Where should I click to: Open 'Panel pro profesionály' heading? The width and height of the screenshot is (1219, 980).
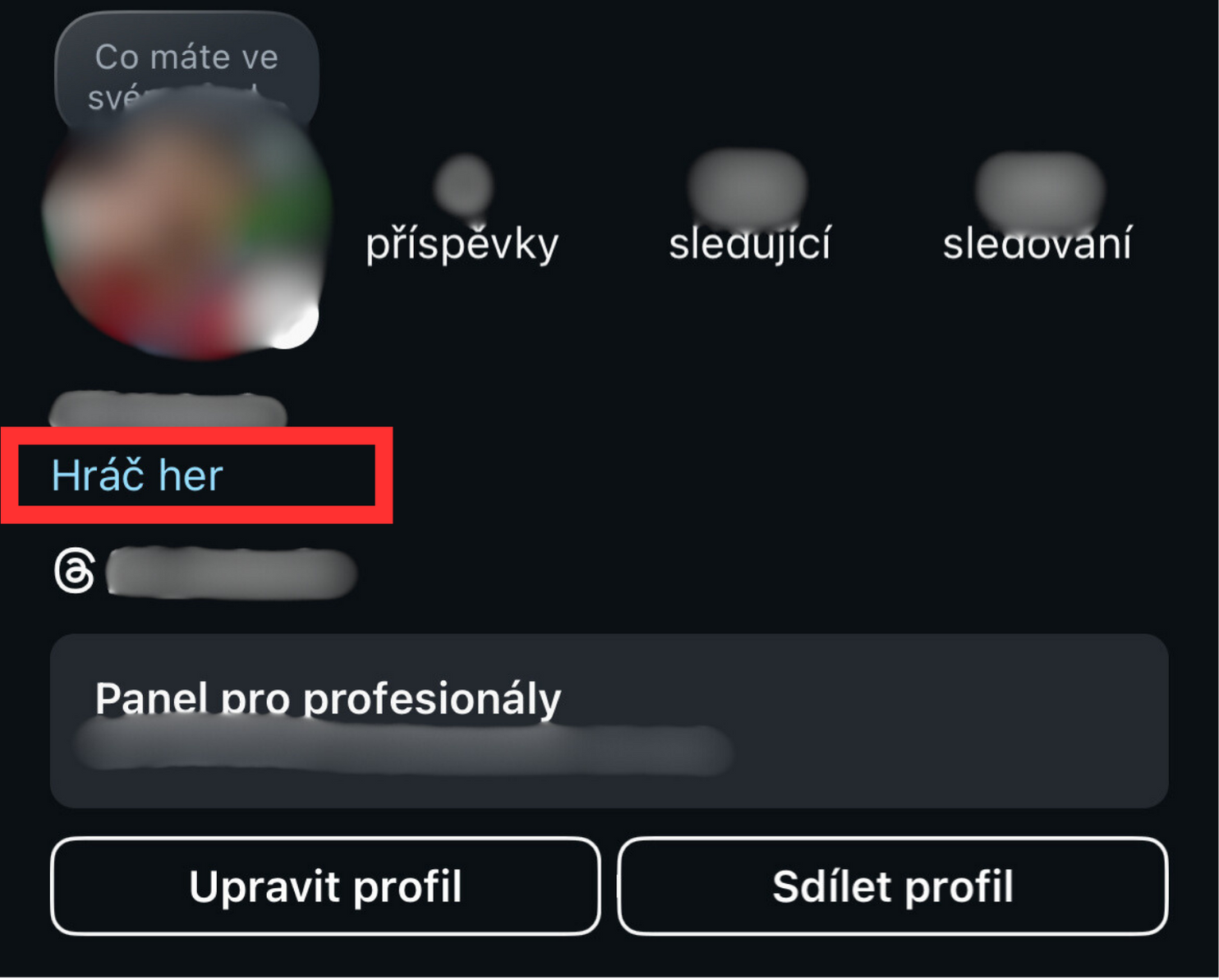(x=328, y=698)
